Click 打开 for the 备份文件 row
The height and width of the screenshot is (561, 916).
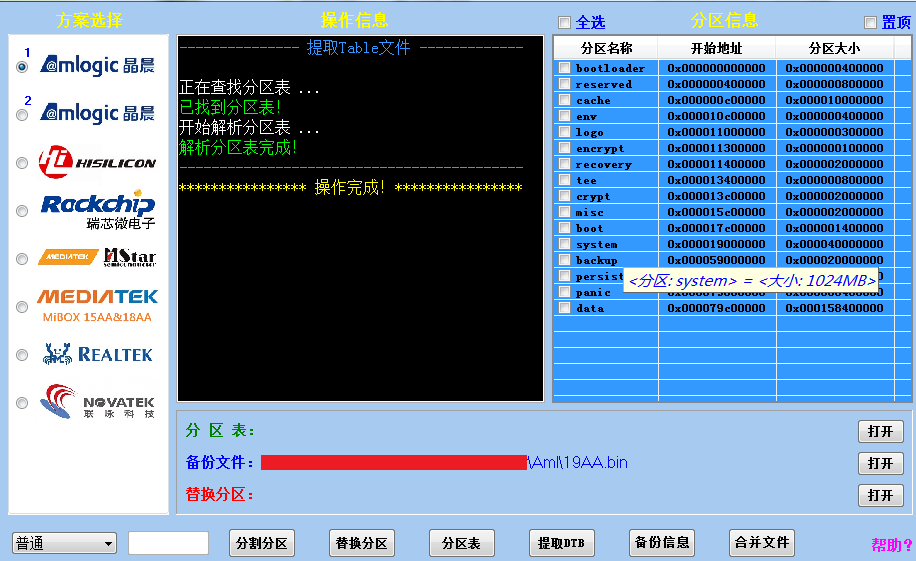880,463
